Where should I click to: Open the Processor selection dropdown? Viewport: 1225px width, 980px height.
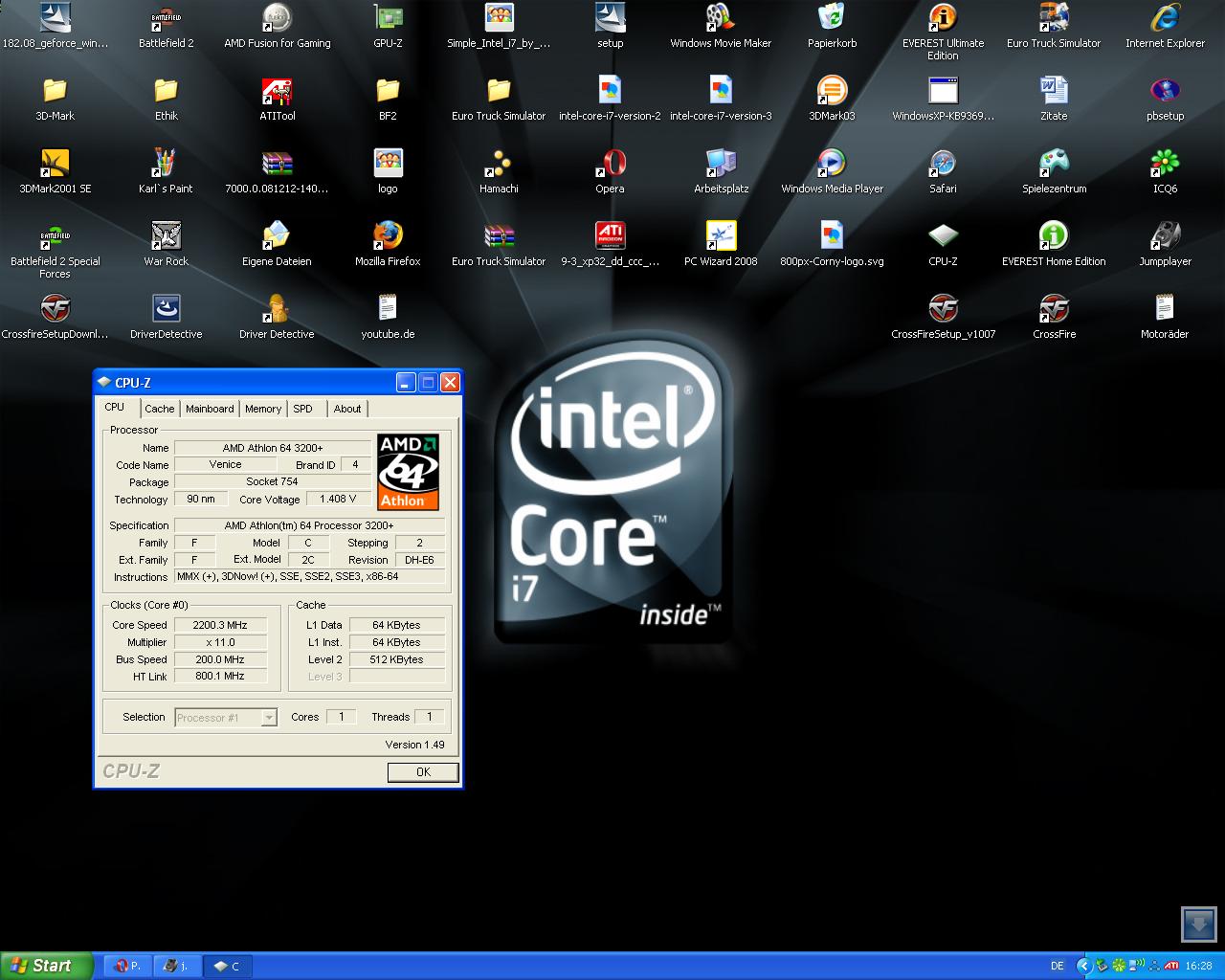coord(226,718)
